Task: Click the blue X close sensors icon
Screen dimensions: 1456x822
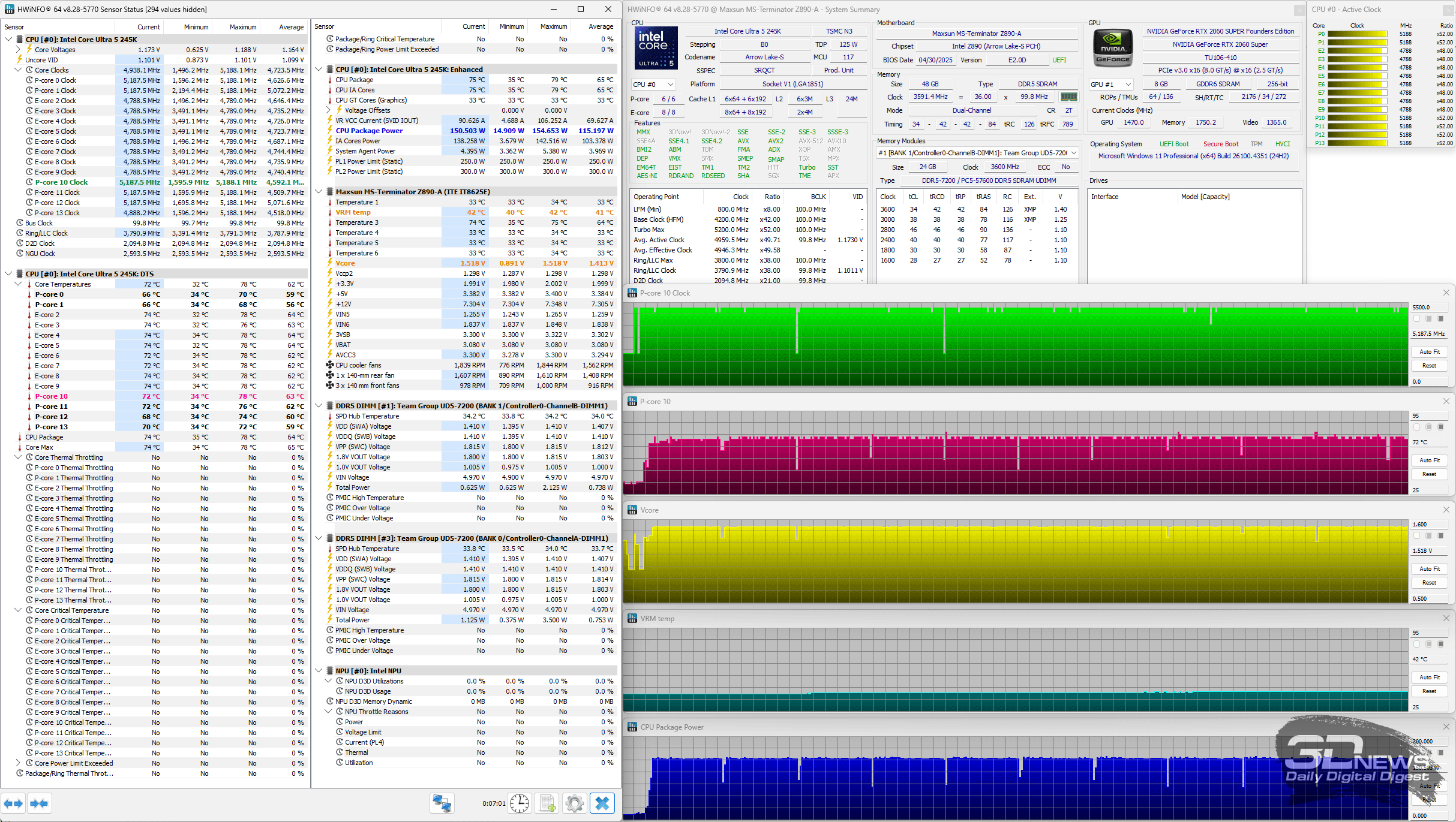Action: [602, 803]
